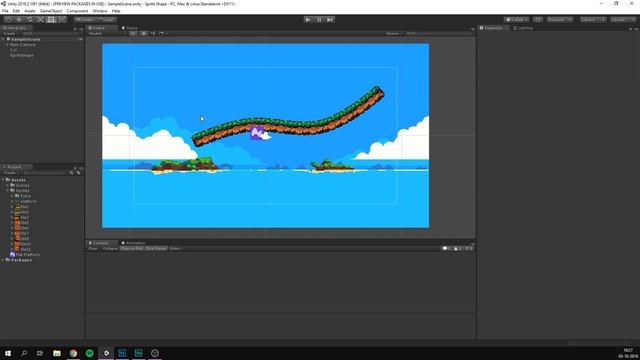This screenshot has height=360, width=640.
Task: Collapse the SampleScene hierarchy entry
Action: click(4, 39)
